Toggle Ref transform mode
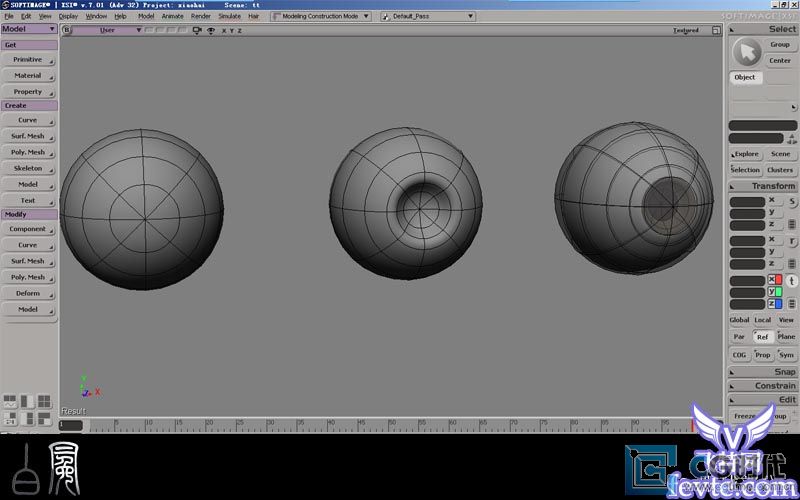 (762, 337)
